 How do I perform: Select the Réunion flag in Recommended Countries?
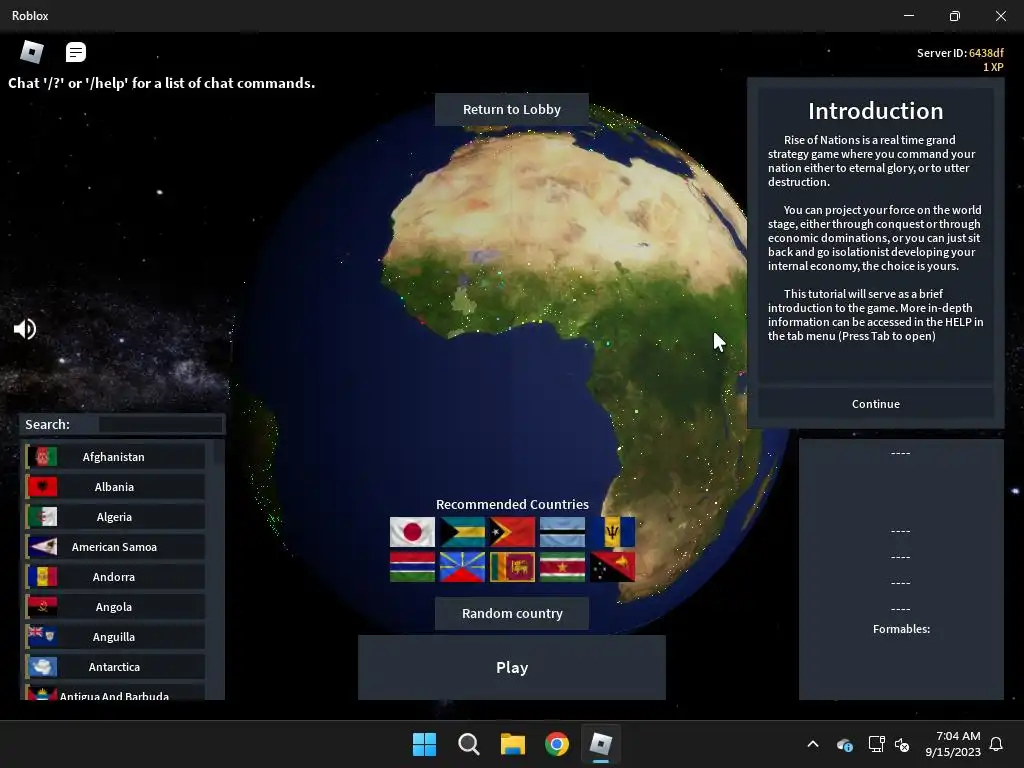462,567
